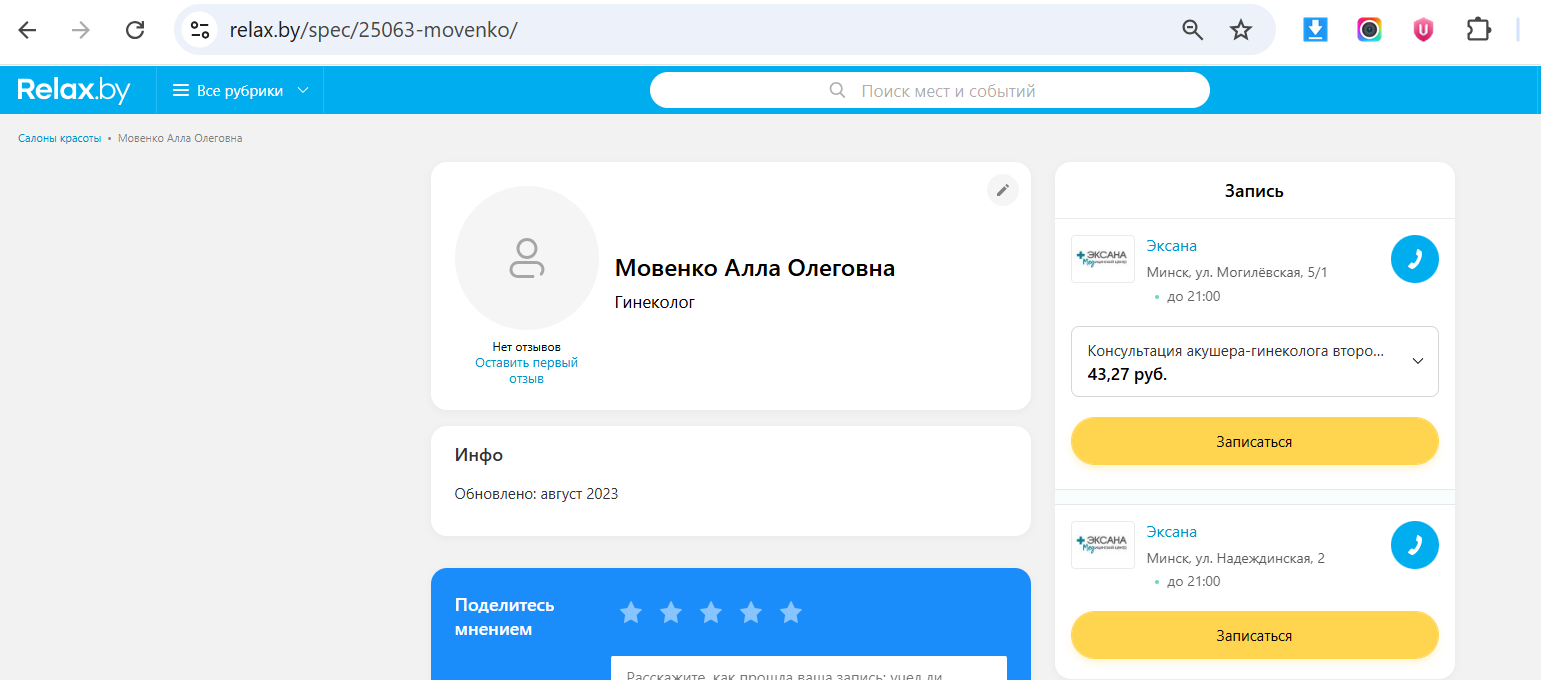
Task: Open the blue download extension icon
Action: coord(1315,30)
